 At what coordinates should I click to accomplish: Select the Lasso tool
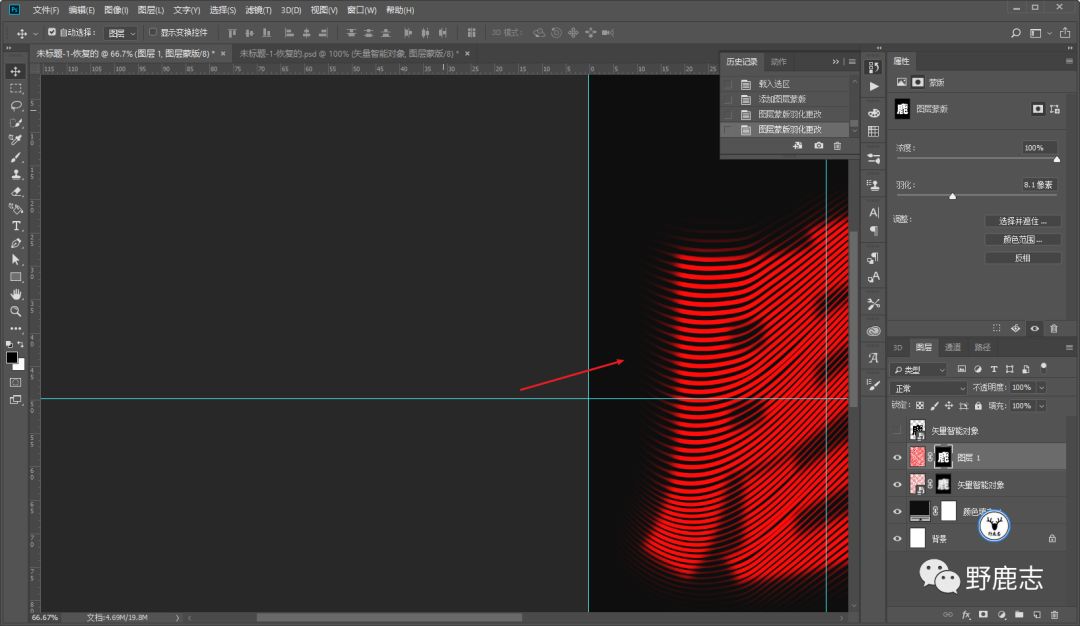(x=16, y=105)
